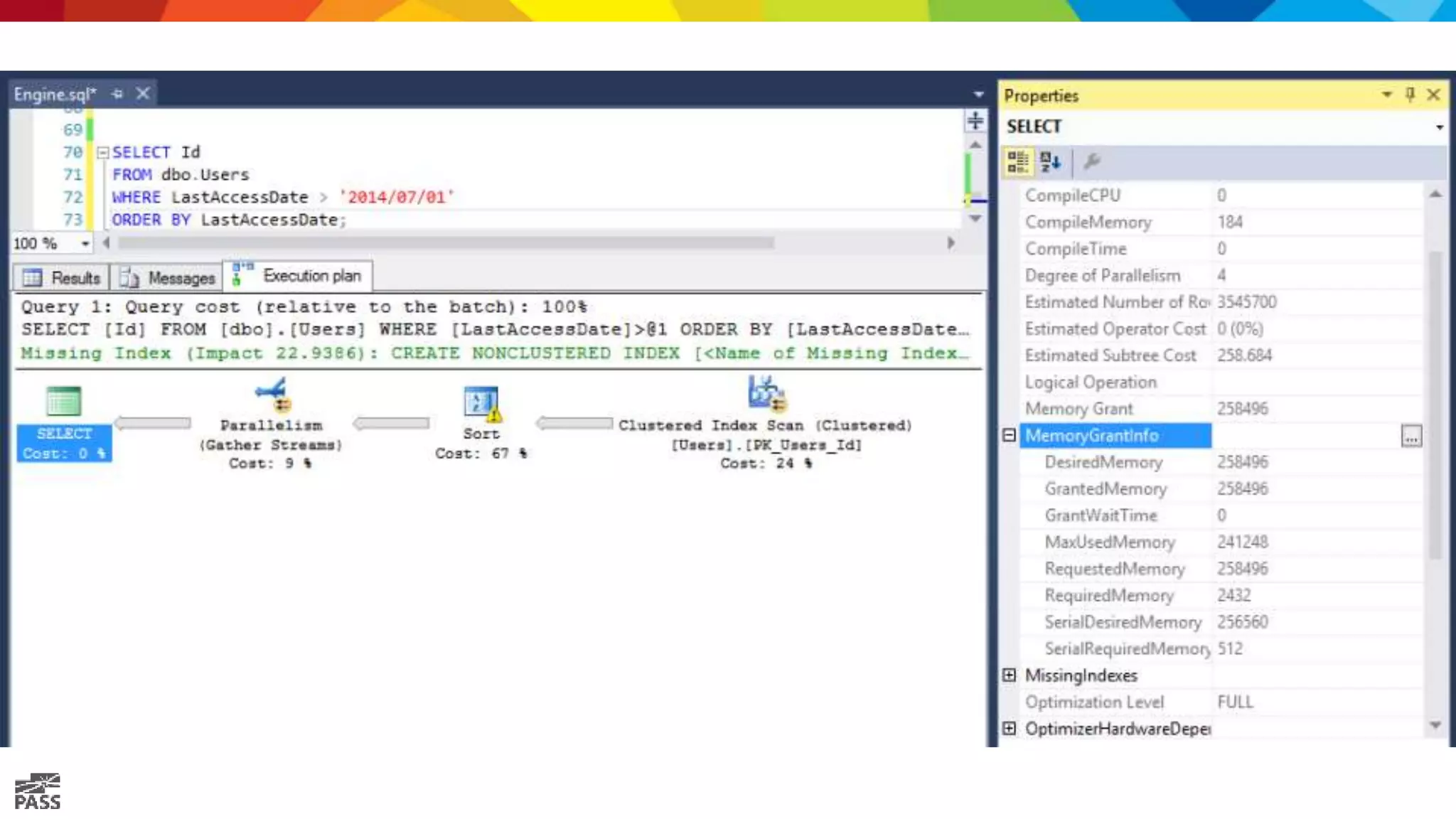1456x819 pixels.
Task: Collapse the SELECT query outline toggle
Action: [103, 152]
